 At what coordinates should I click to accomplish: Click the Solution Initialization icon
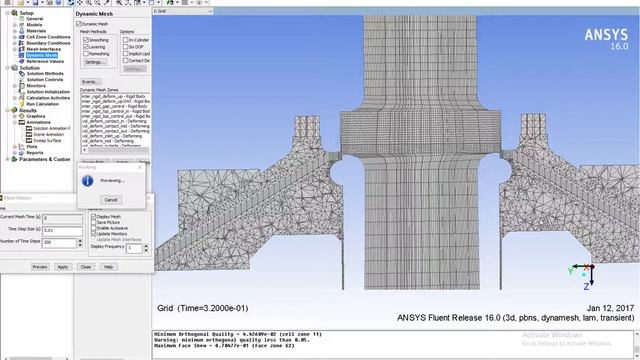22,92
